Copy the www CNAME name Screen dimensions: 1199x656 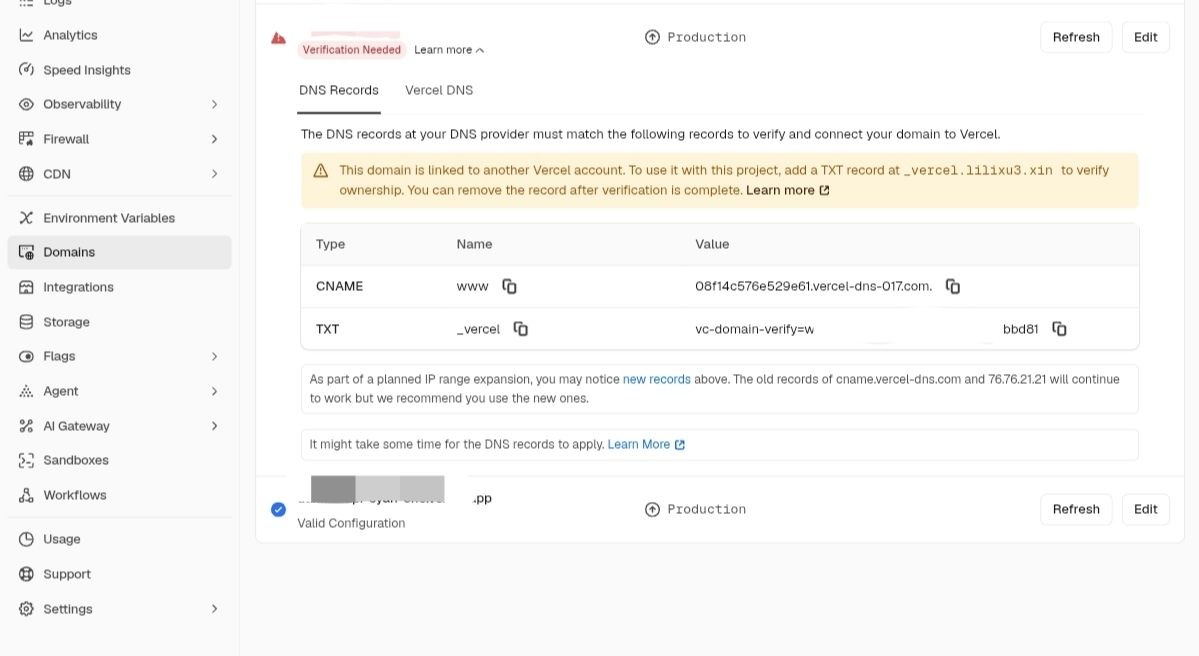(x=509, y=286)
